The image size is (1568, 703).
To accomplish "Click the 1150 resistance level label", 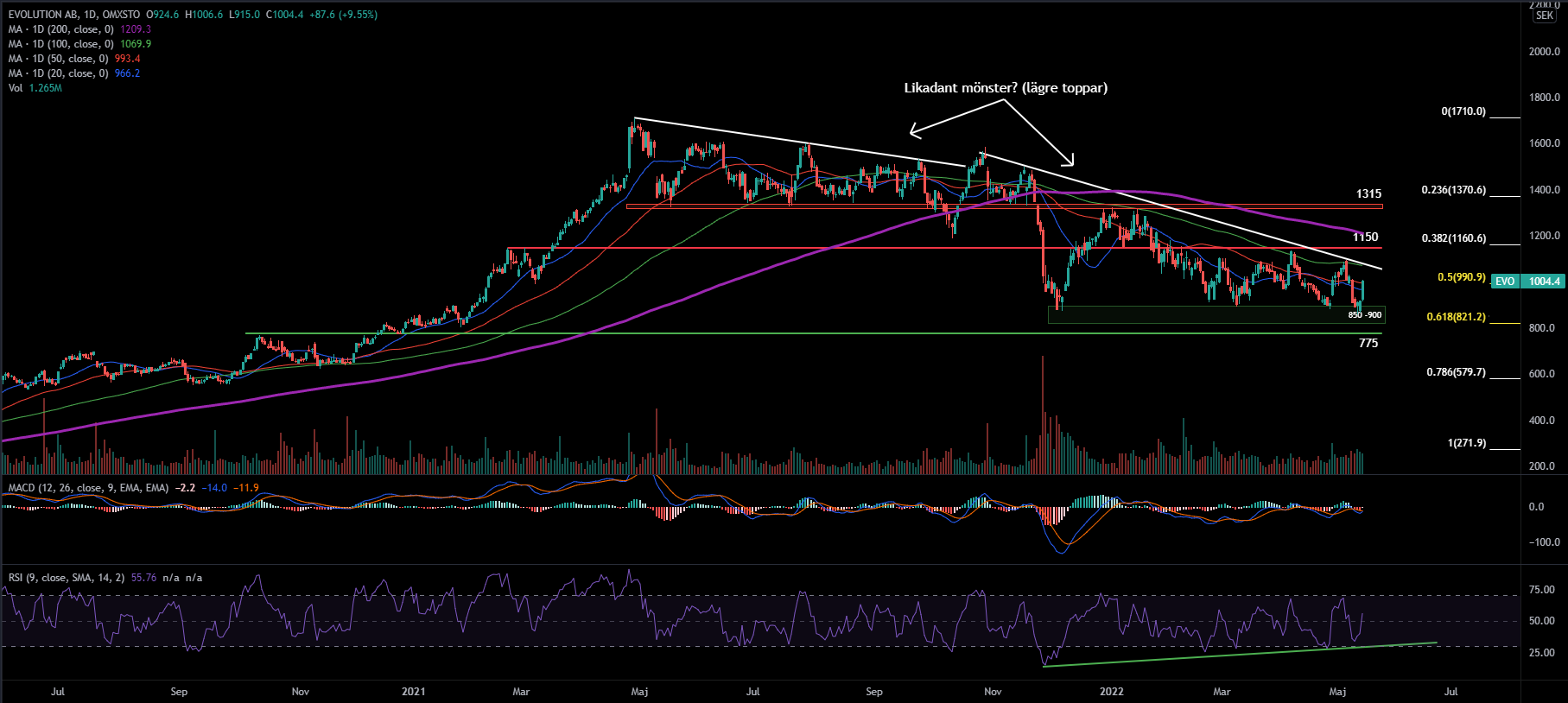I will tap(1365, 237).
